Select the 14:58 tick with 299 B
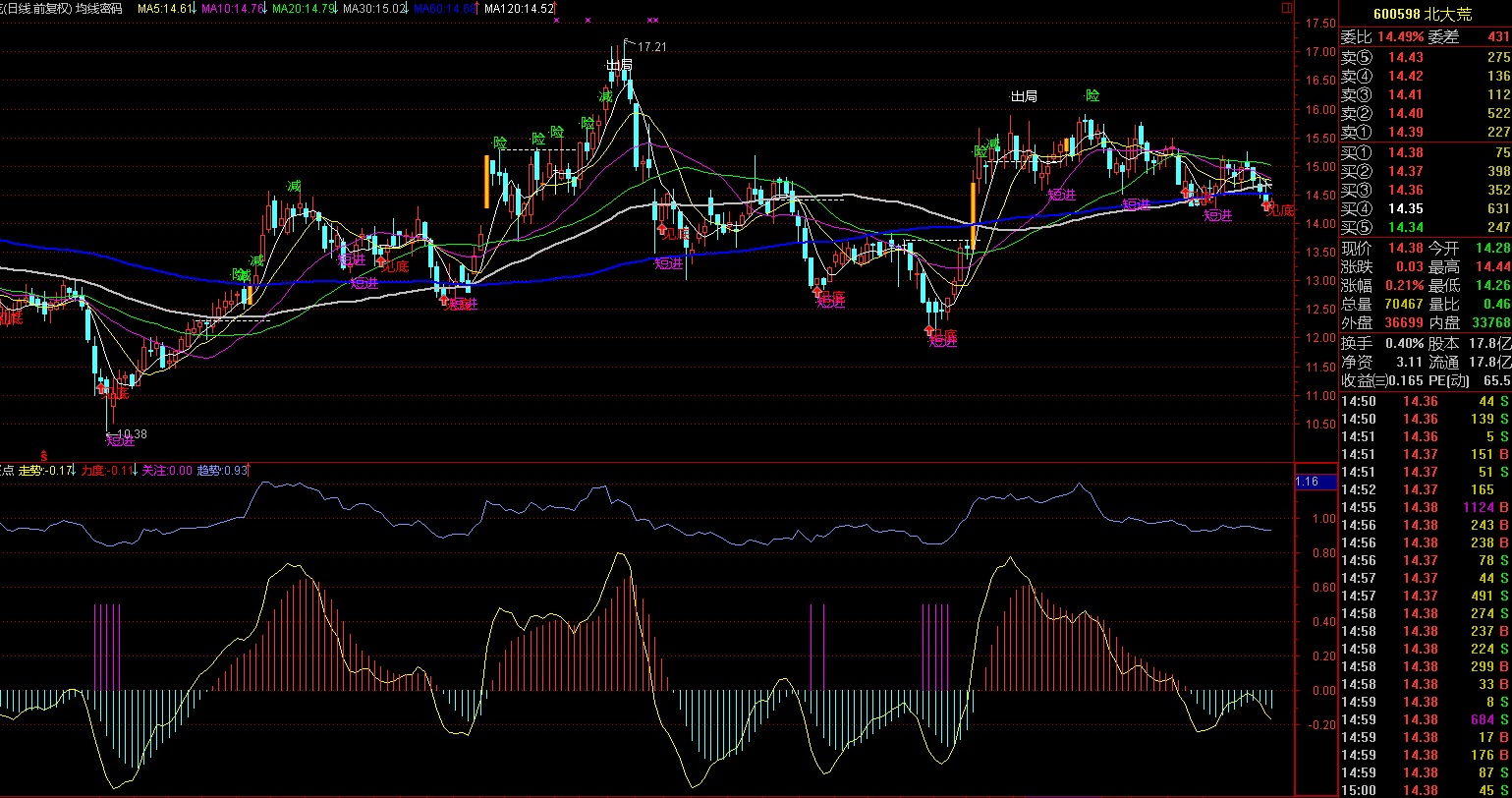The image size is (1512, 798). pyautogui.click(x=1426, y=666)
